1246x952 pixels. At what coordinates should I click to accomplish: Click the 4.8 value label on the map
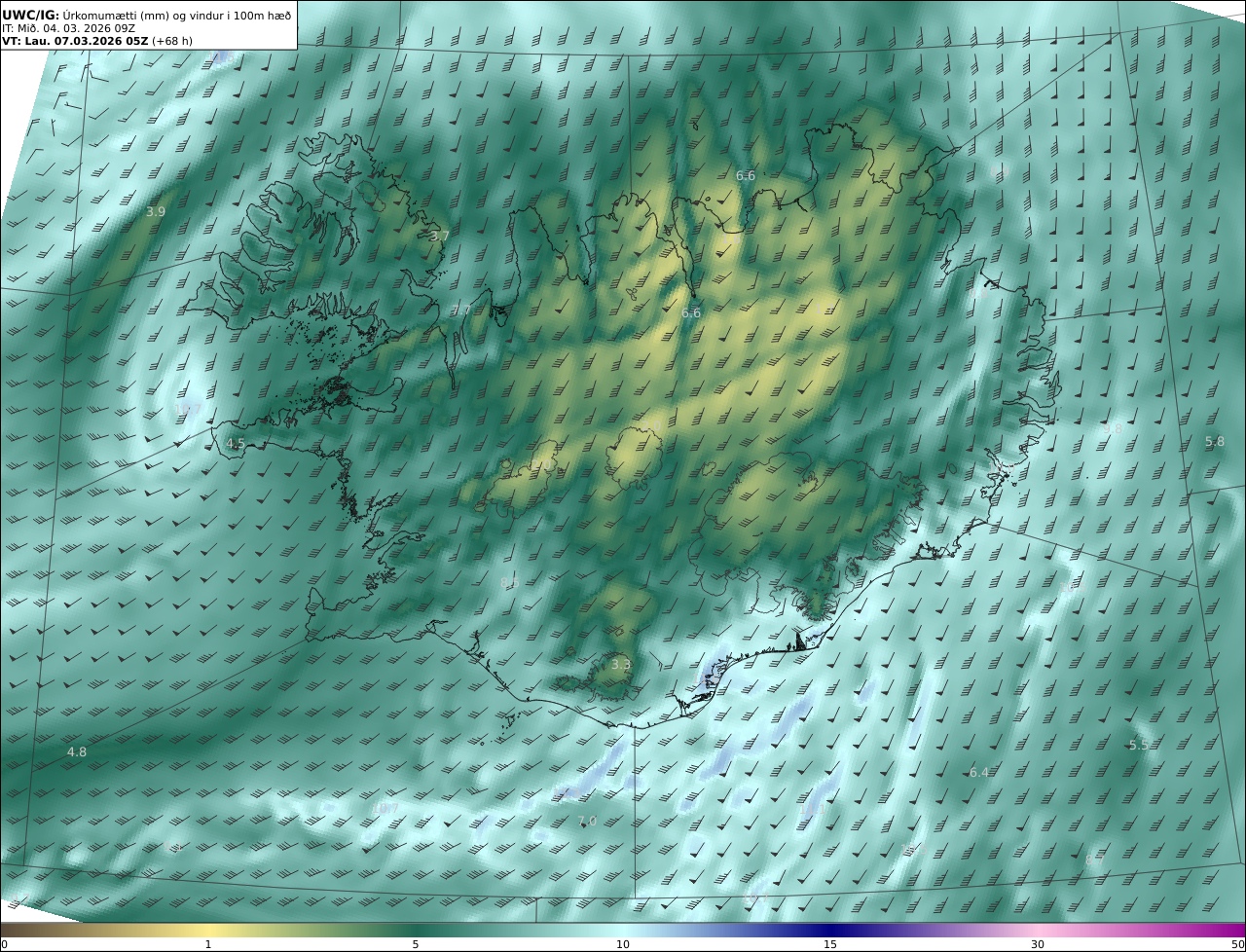pyautogui.click(x=77, y=751)
